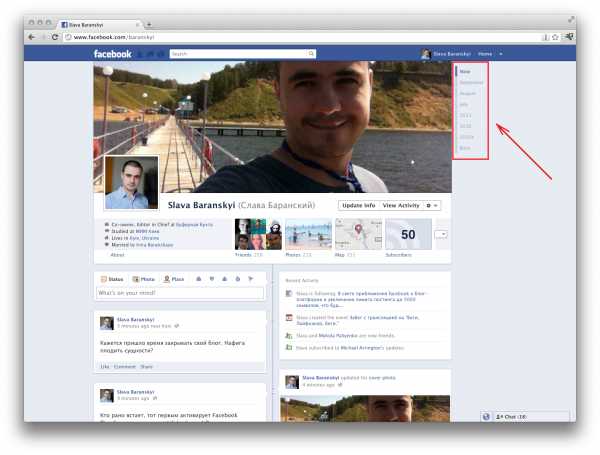Viewport: 600px width, 455px height.
Task: Click the globe icon beside the Chat bar
Action: pos(486,416)
